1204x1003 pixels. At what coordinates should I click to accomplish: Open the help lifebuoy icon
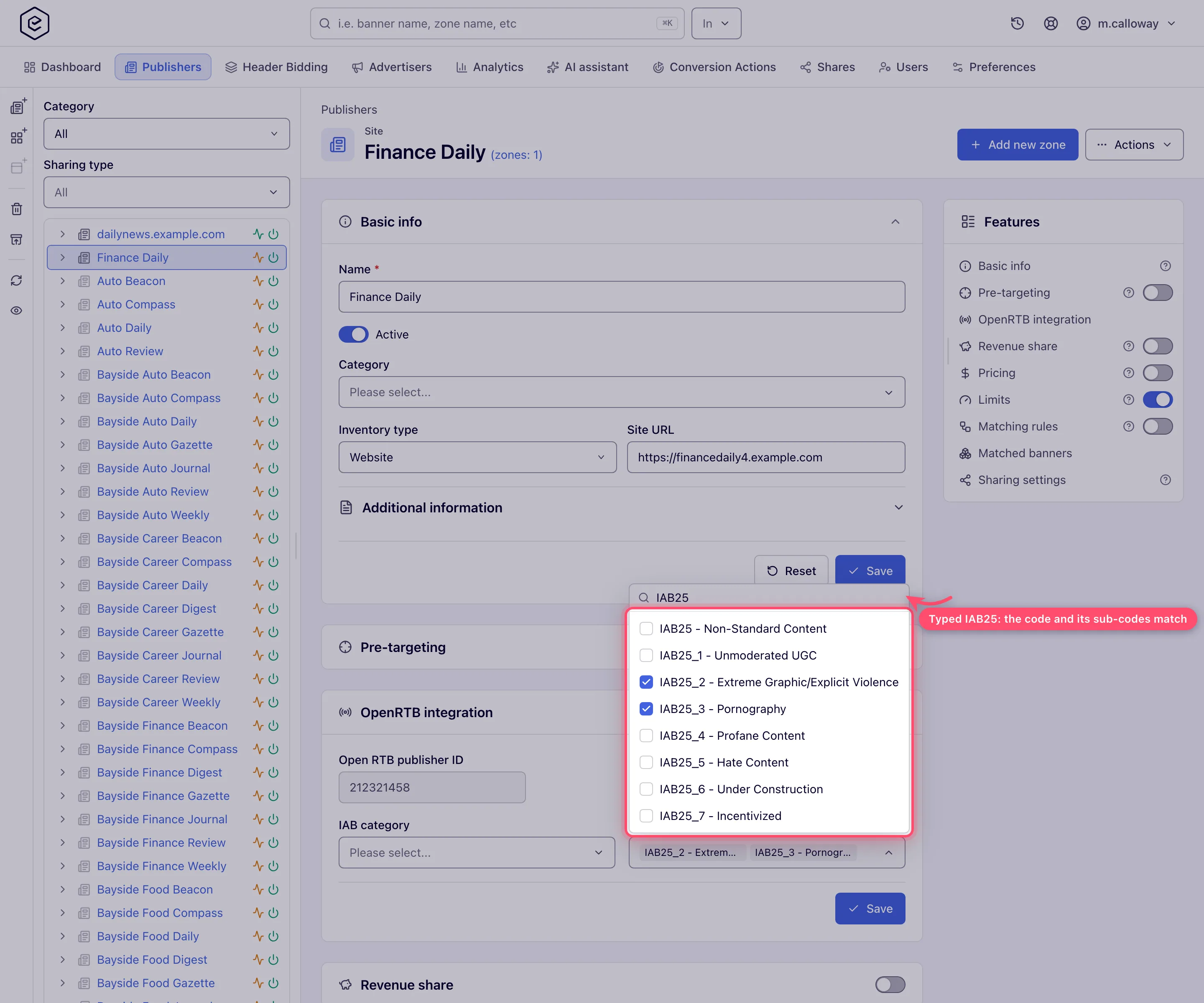pos(1050,23)
